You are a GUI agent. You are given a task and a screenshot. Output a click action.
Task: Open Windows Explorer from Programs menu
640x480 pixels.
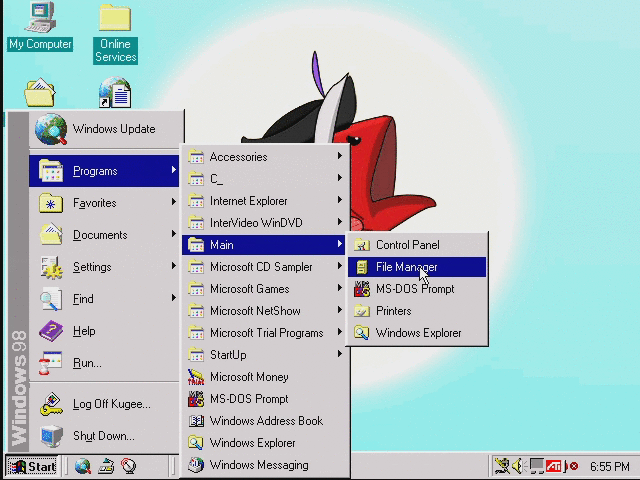(263, 443)
